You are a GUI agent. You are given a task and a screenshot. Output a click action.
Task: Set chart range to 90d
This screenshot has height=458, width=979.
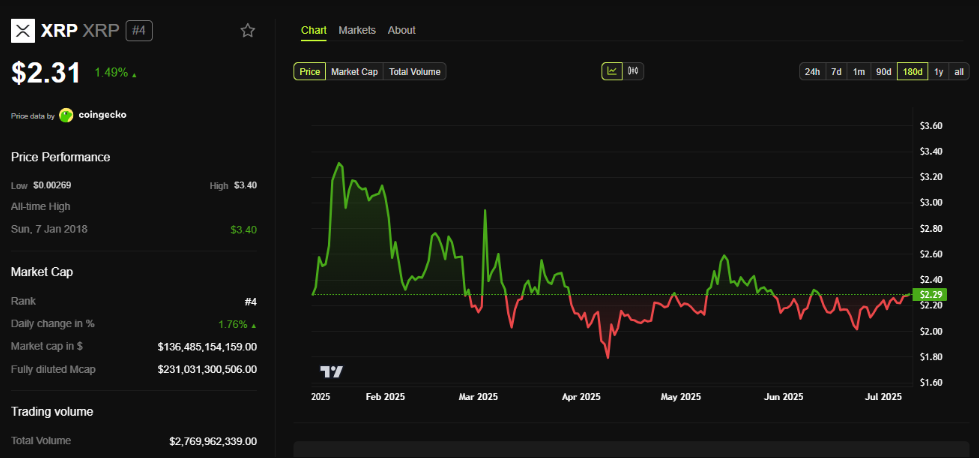(x=883, y=72)
